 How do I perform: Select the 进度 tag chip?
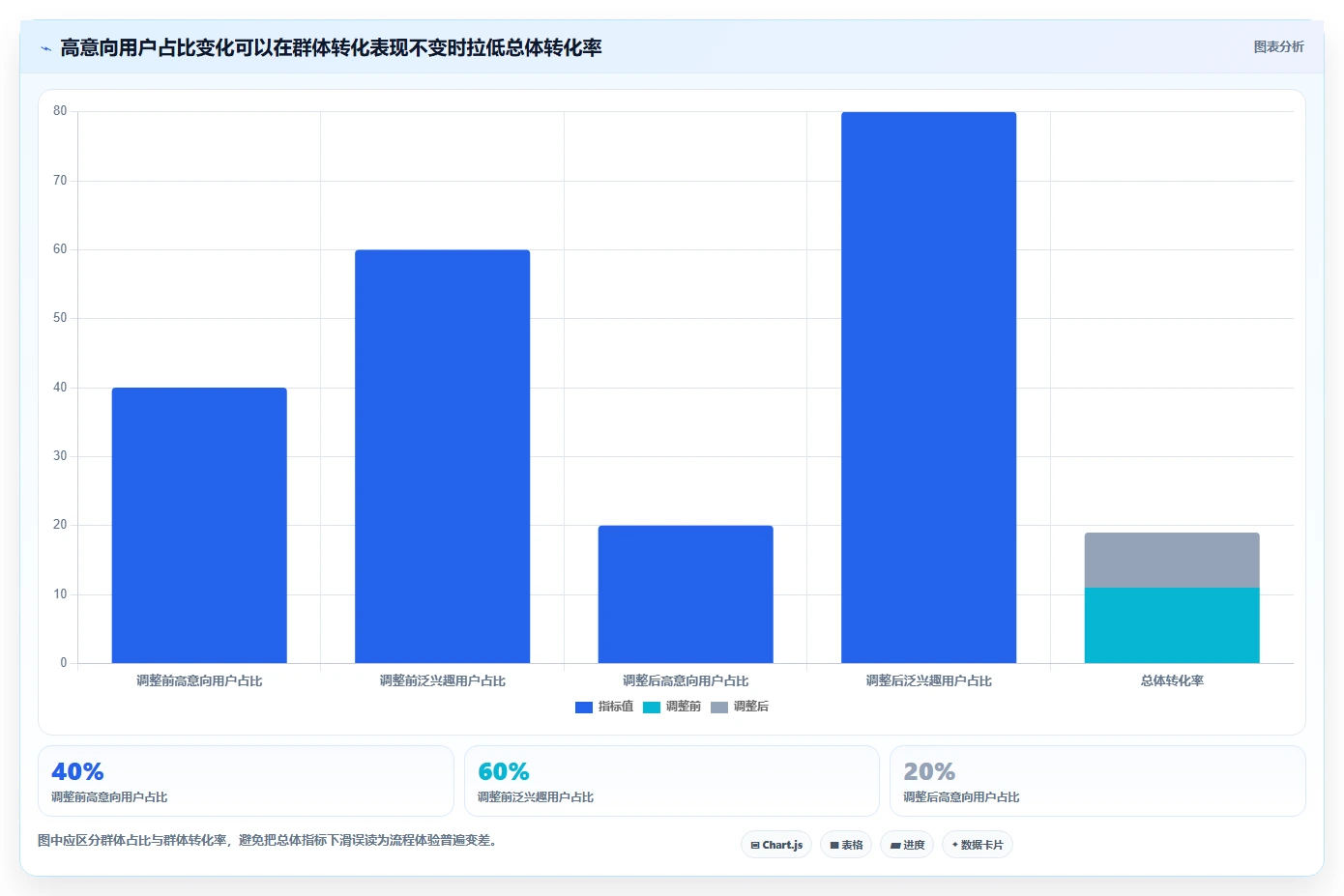point(907,845)
